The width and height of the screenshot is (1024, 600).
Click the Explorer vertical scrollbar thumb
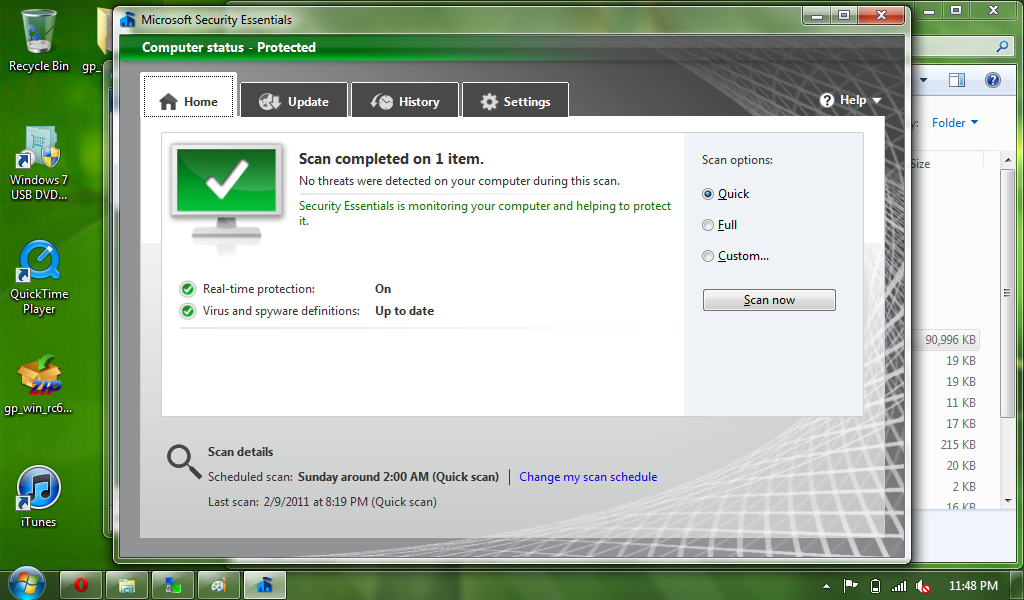tap(1008, 292)
